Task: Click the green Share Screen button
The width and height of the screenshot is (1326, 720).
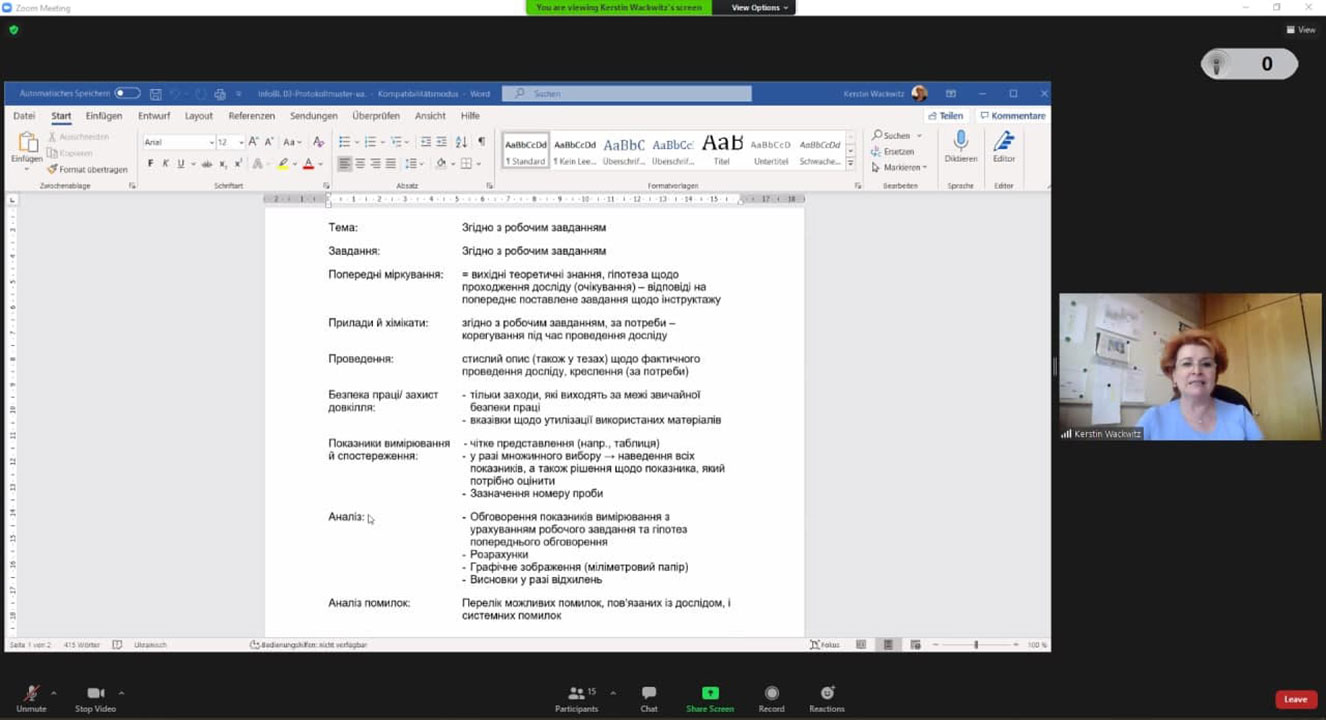Action: (710, 697)
